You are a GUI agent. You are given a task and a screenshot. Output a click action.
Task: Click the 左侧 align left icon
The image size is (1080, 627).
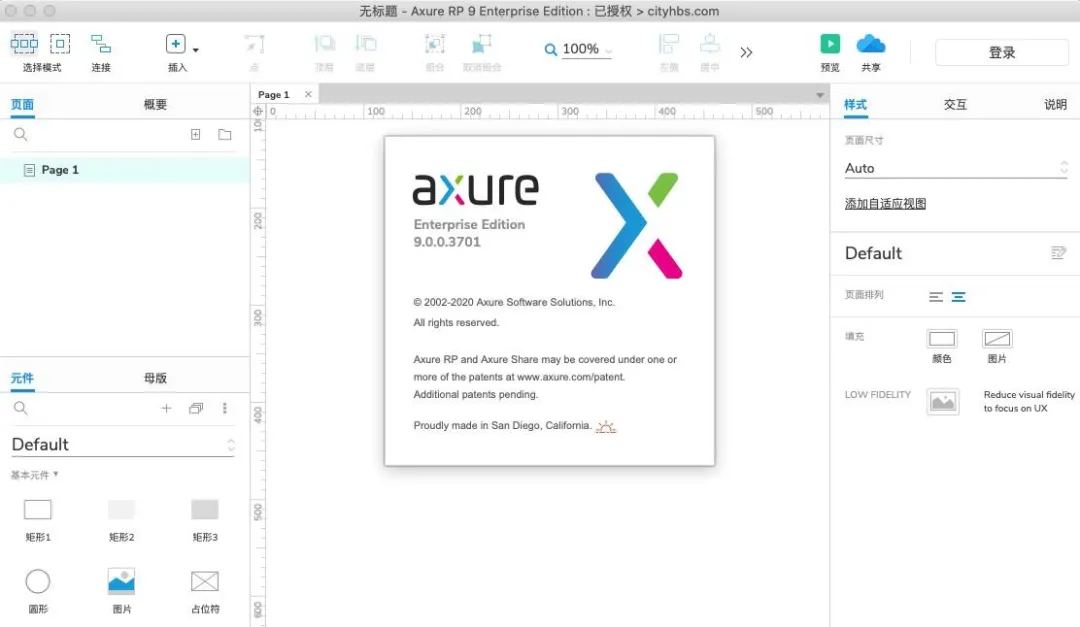coord(669,44)
